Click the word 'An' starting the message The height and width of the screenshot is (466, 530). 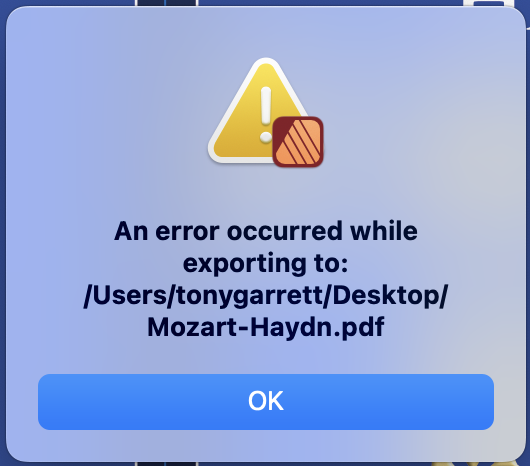(x=131, y=231)
